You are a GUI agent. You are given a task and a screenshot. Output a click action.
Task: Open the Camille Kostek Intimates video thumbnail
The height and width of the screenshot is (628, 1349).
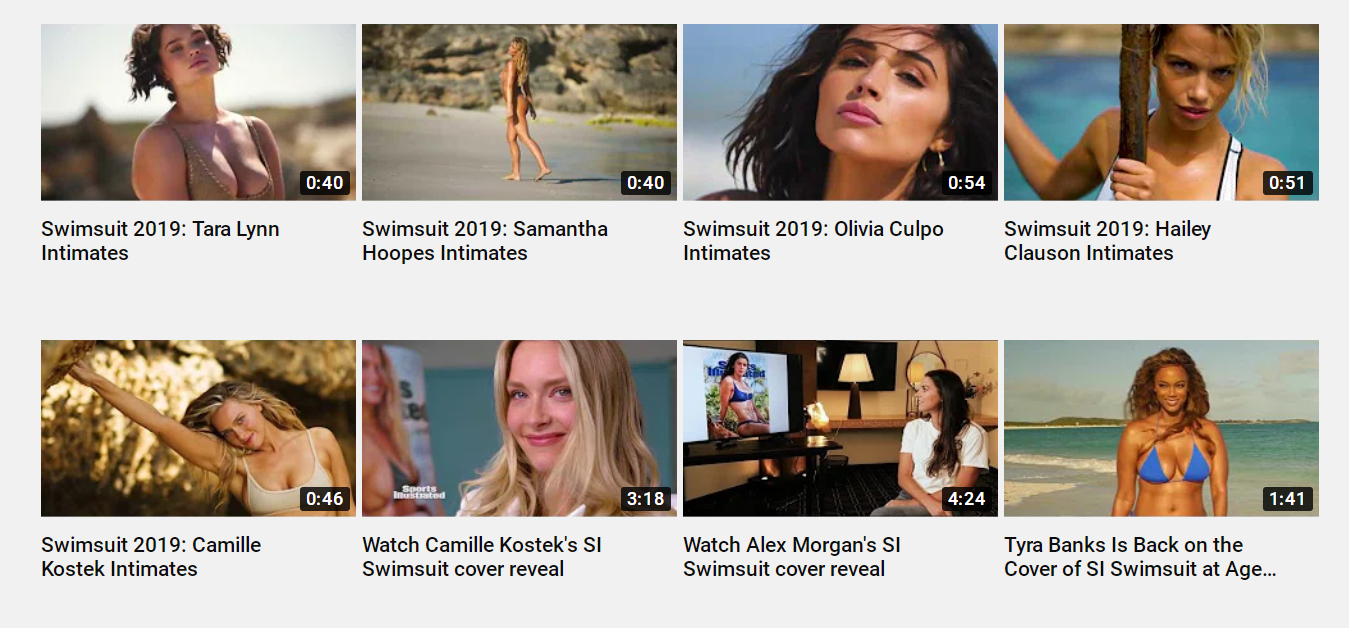[198, 428]
